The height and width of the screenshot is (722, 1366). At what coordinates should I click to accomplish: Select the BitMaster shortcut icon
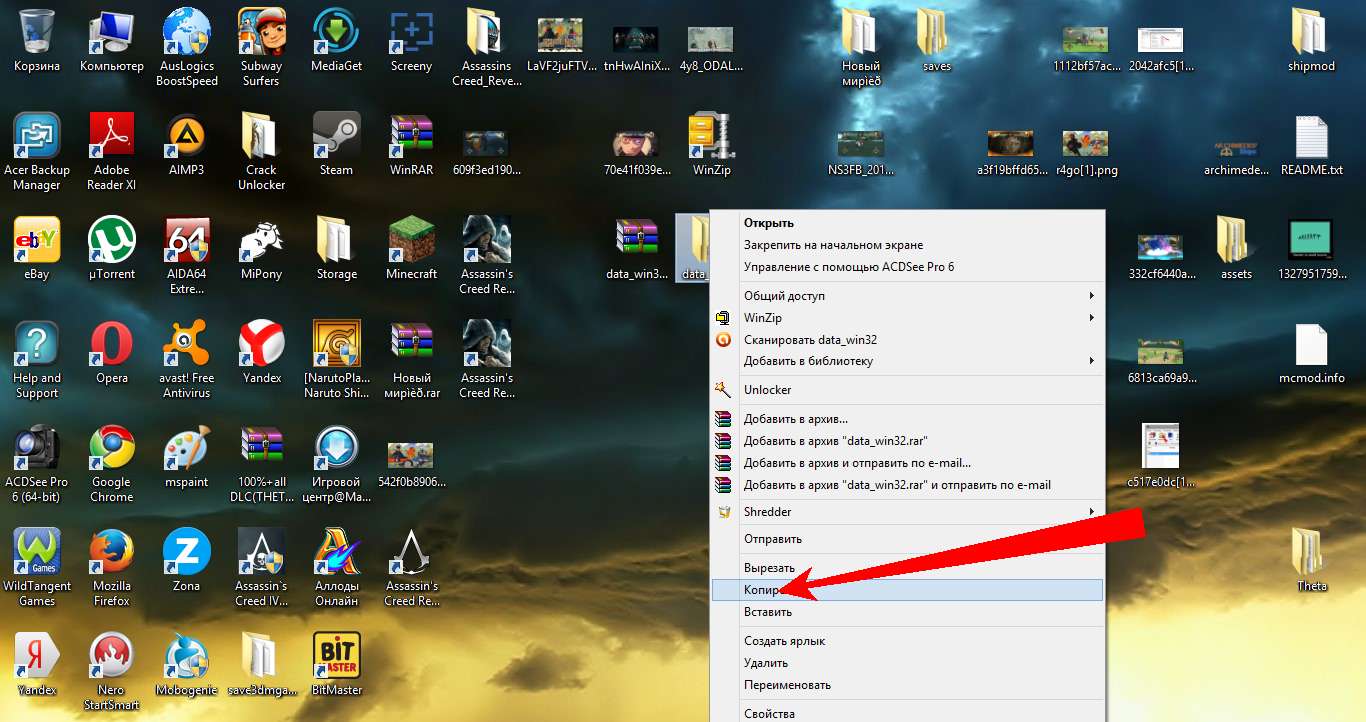coord(337,656)
